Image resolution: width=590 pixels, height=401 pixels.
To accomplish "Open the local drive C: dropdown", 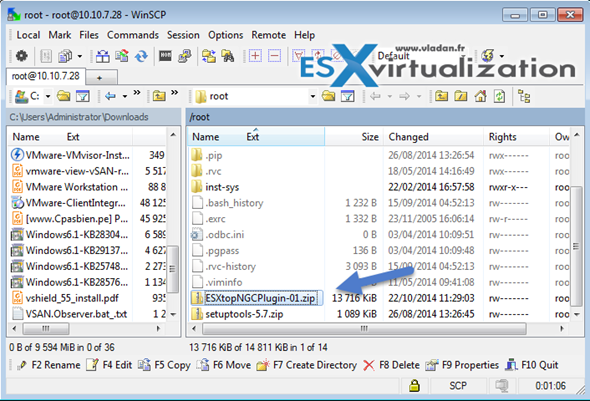I will [x=48, y=97].
